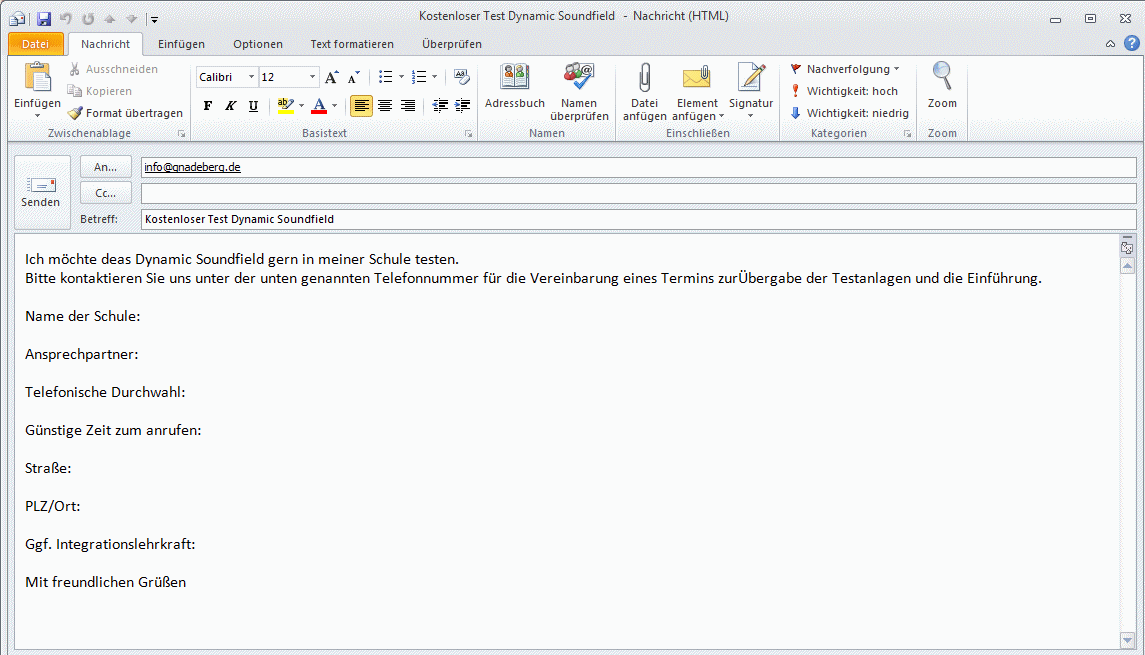Click the message body scrollbar down arrow
The height and width of the screenshot is (655, 1145).
point(1127,640)
